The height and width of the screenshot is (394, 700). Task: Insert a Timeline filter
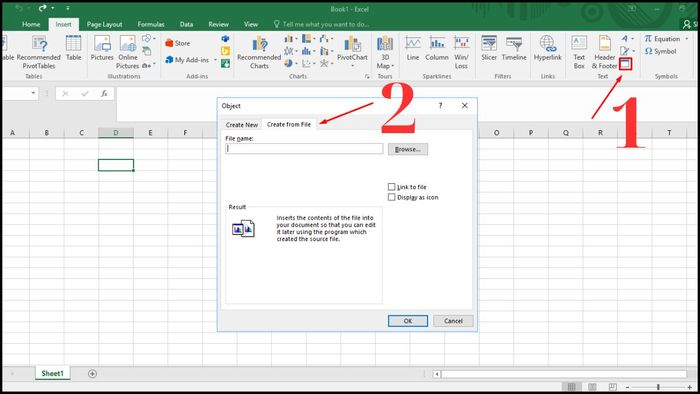(514, 48)
